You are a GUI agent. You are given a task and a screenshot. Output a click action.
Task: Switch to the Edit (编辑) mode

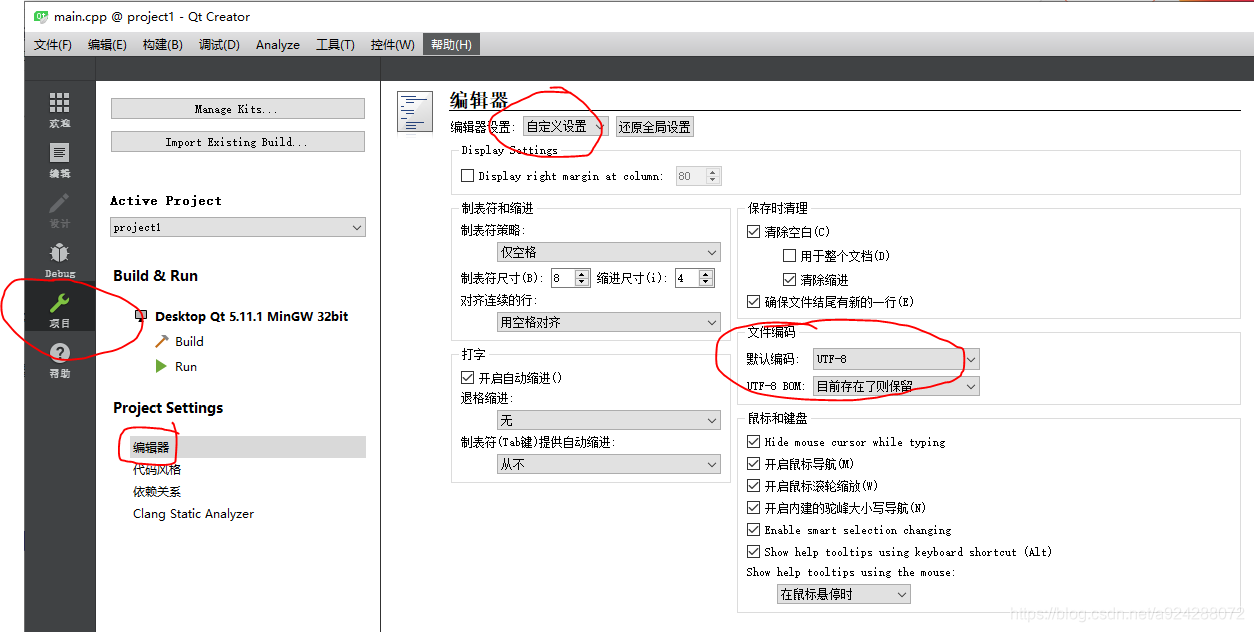(x=59, y=160)
